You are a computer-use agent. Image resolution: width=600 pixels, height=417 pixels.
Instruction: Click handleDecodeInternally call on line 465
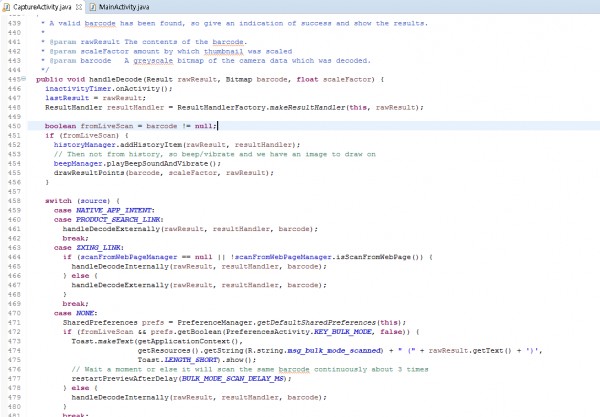coord(120,266)
